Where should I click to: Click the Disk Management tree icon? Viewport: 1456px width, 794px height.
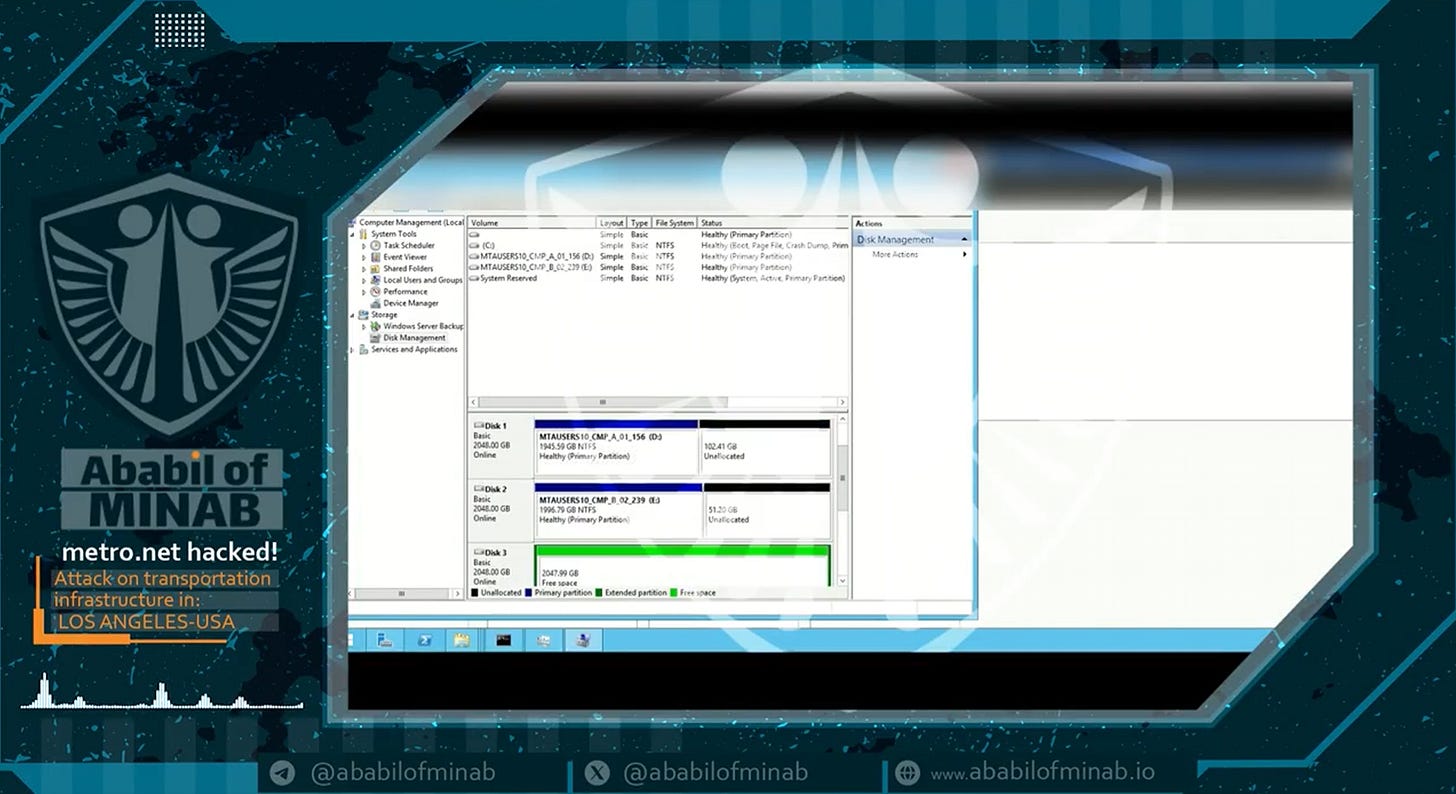click(376, 338)
